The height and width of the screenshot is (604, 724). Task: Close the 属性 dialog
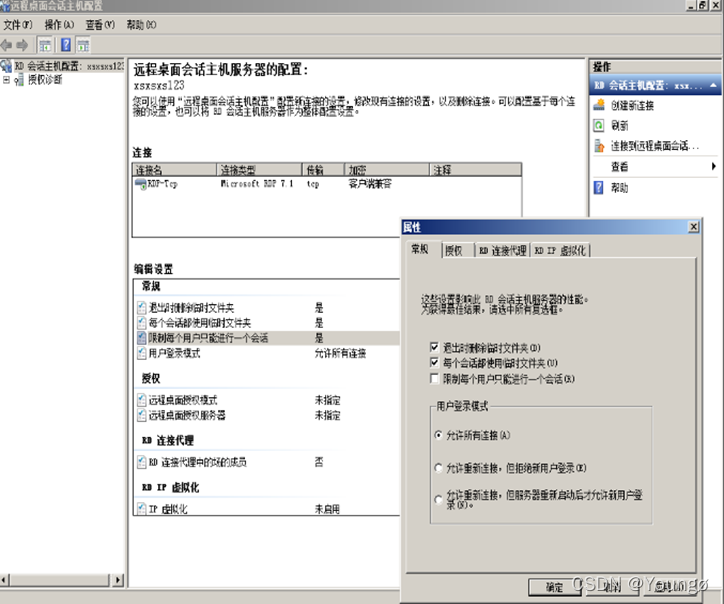click(693, 227)
